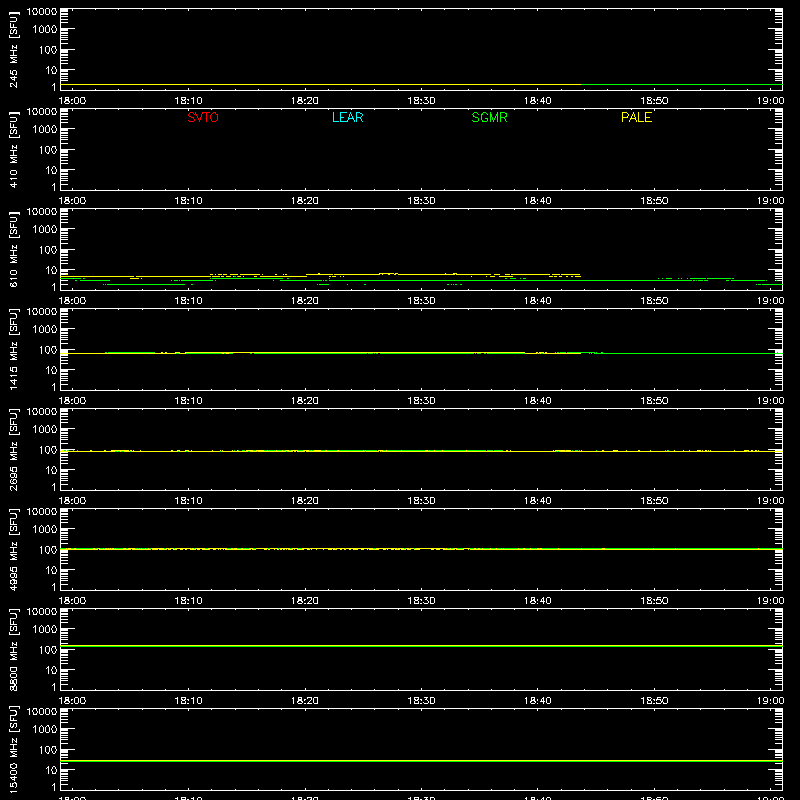Click 19:00 tick label below 245 MHz plot

(x=770, y=101)
